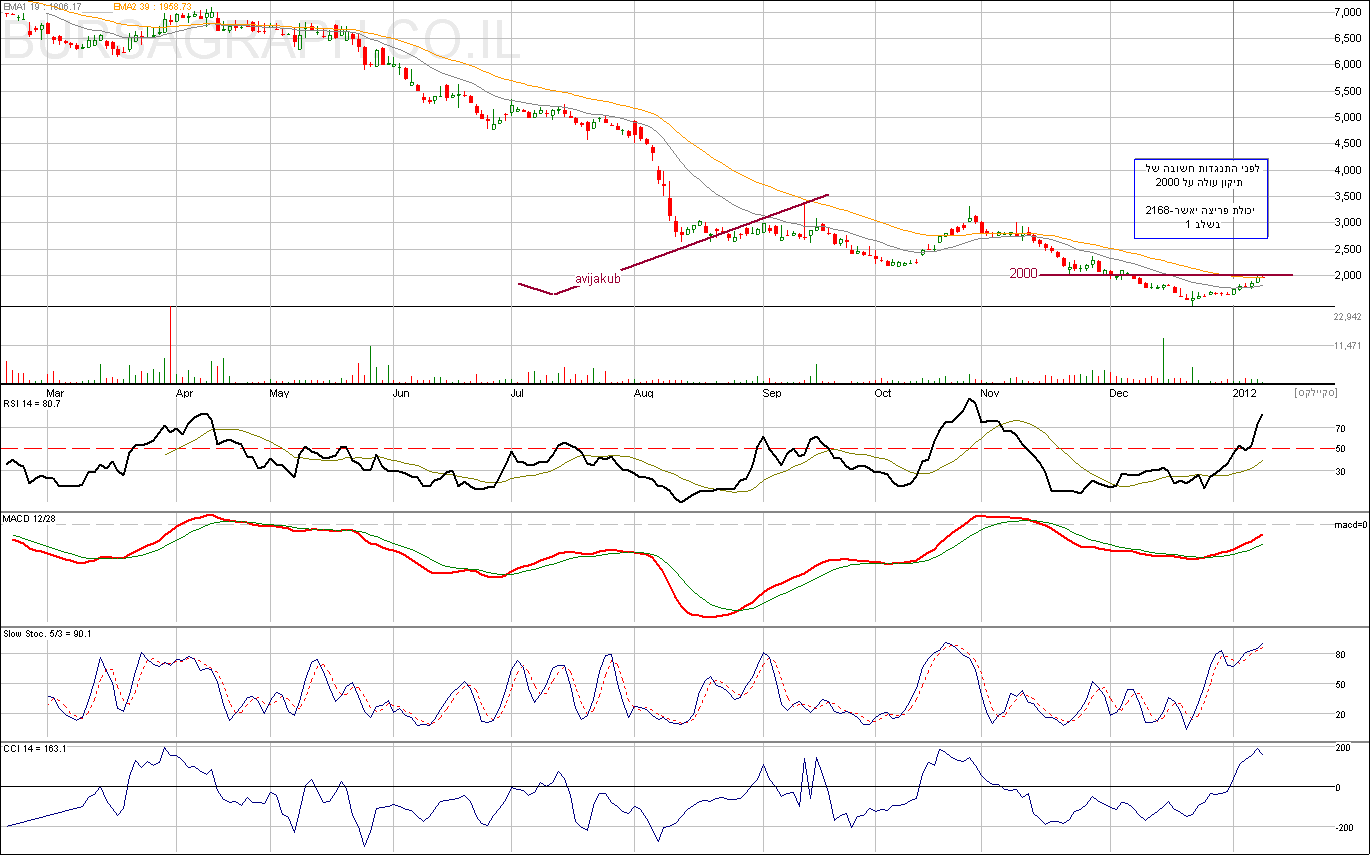Select the Hebrew annotation text box
The height and width of the screenshot is (855, 1370).
(x=1200, y=198)
